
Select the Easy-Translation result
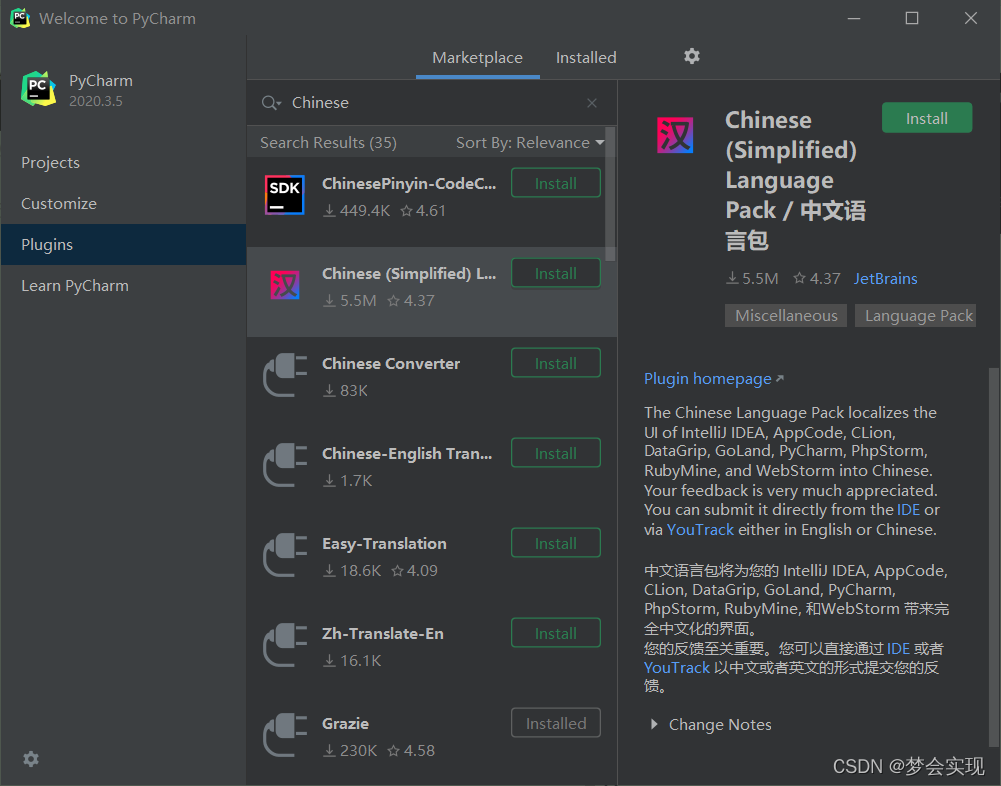point(432,562)
